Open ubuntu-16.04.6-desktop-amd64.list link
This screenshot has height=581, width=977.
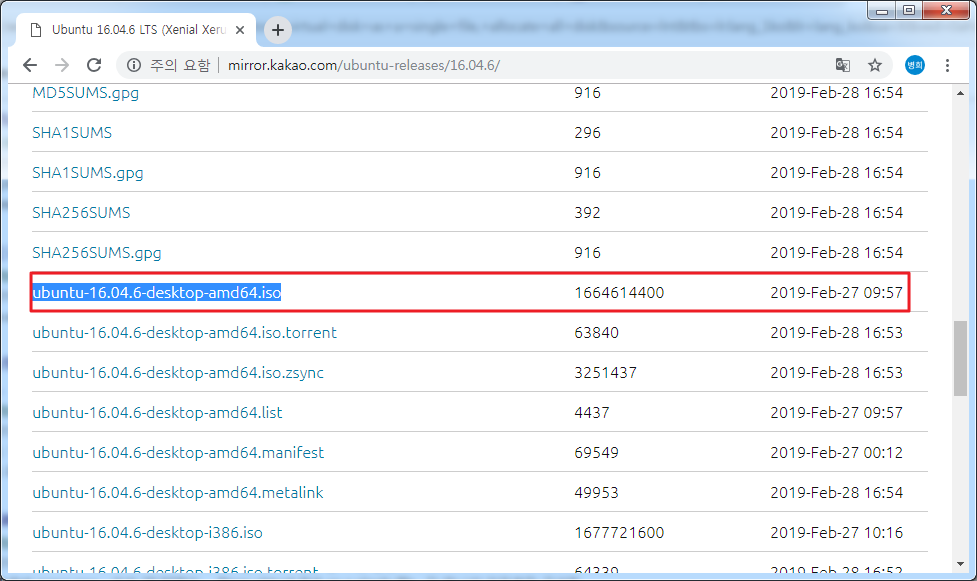coord(157,412)
